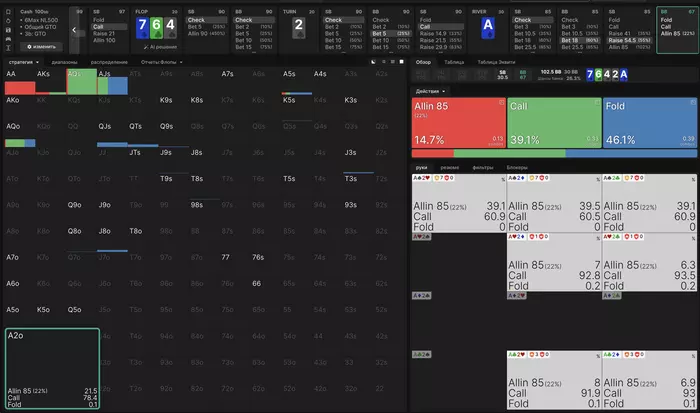Click the red Allin 85 14.7% card
700x413 pixels.
[458, 123]
